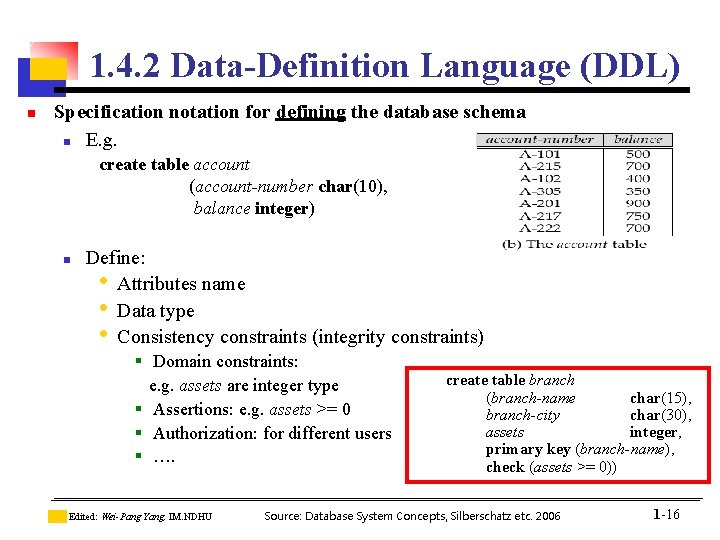
Task: Click 'check (assets >= 0))' line
Action: tap(551, 467)
